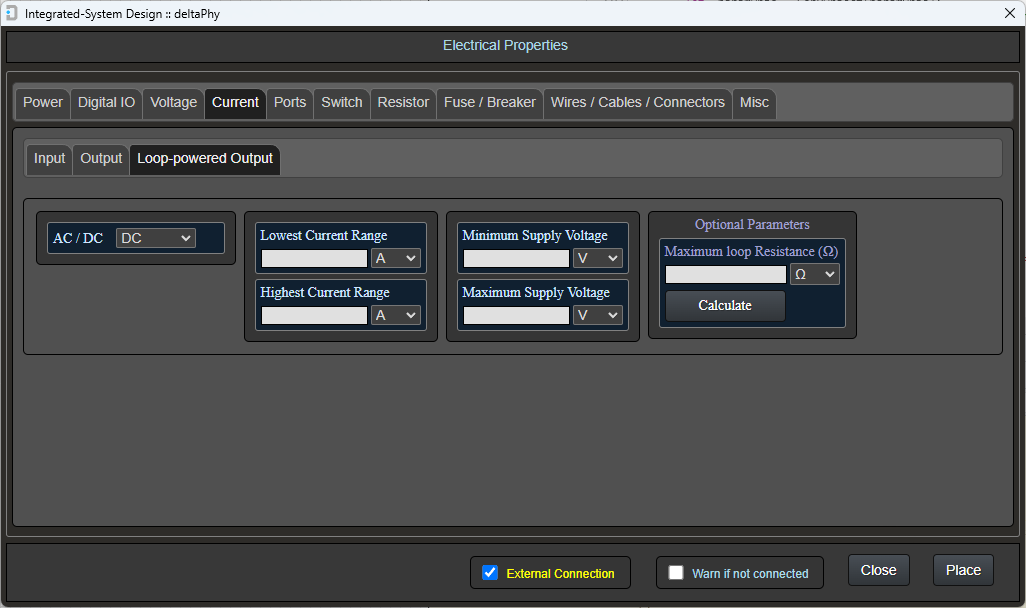This screenshot has height=608, width=1026.
Task: Open the Minimum Supply Voltage unit dropdown
Action: coord(598,258)
